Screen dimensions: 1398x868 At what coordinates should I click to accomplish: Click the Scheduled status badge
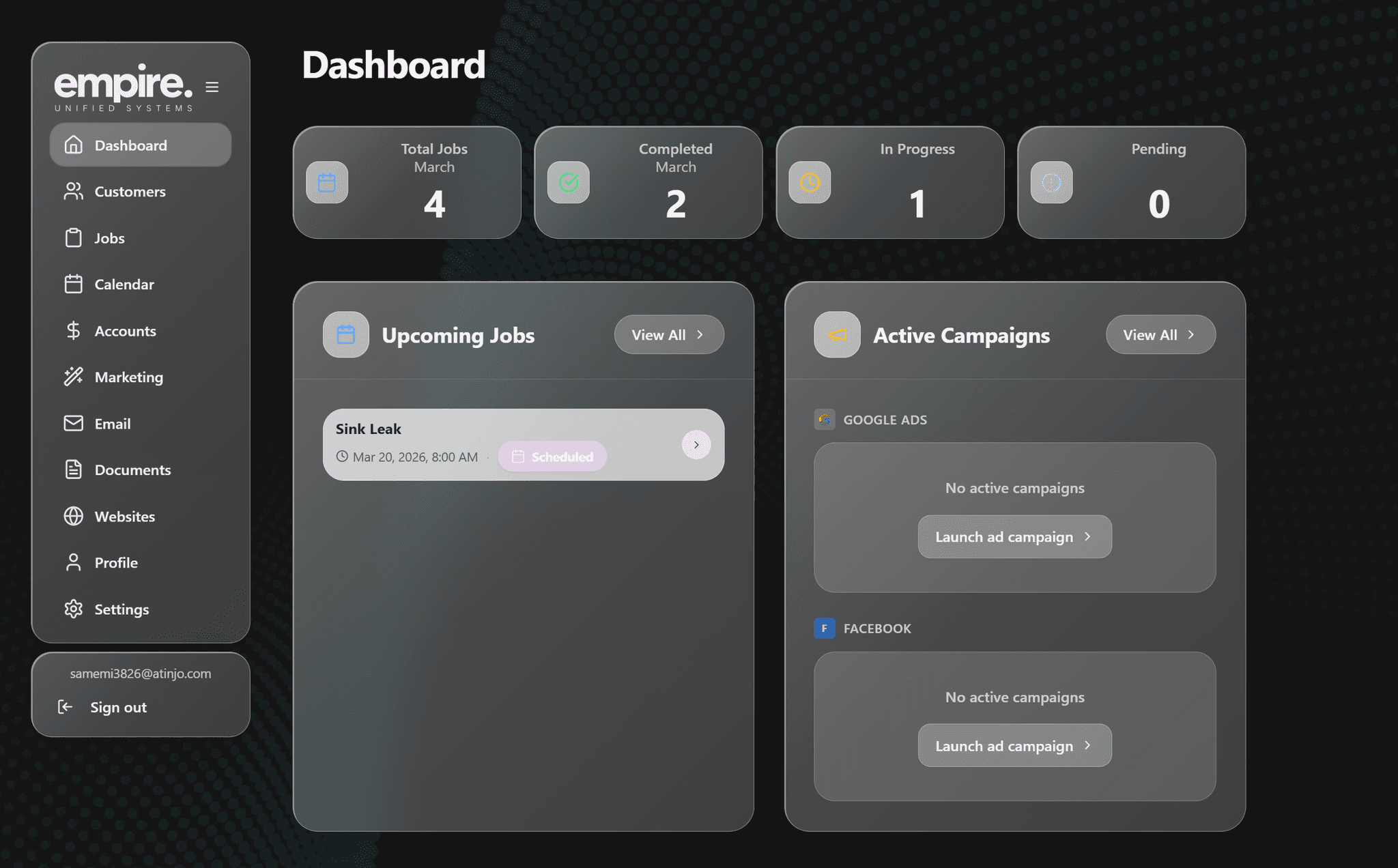[x=552, y=457]
